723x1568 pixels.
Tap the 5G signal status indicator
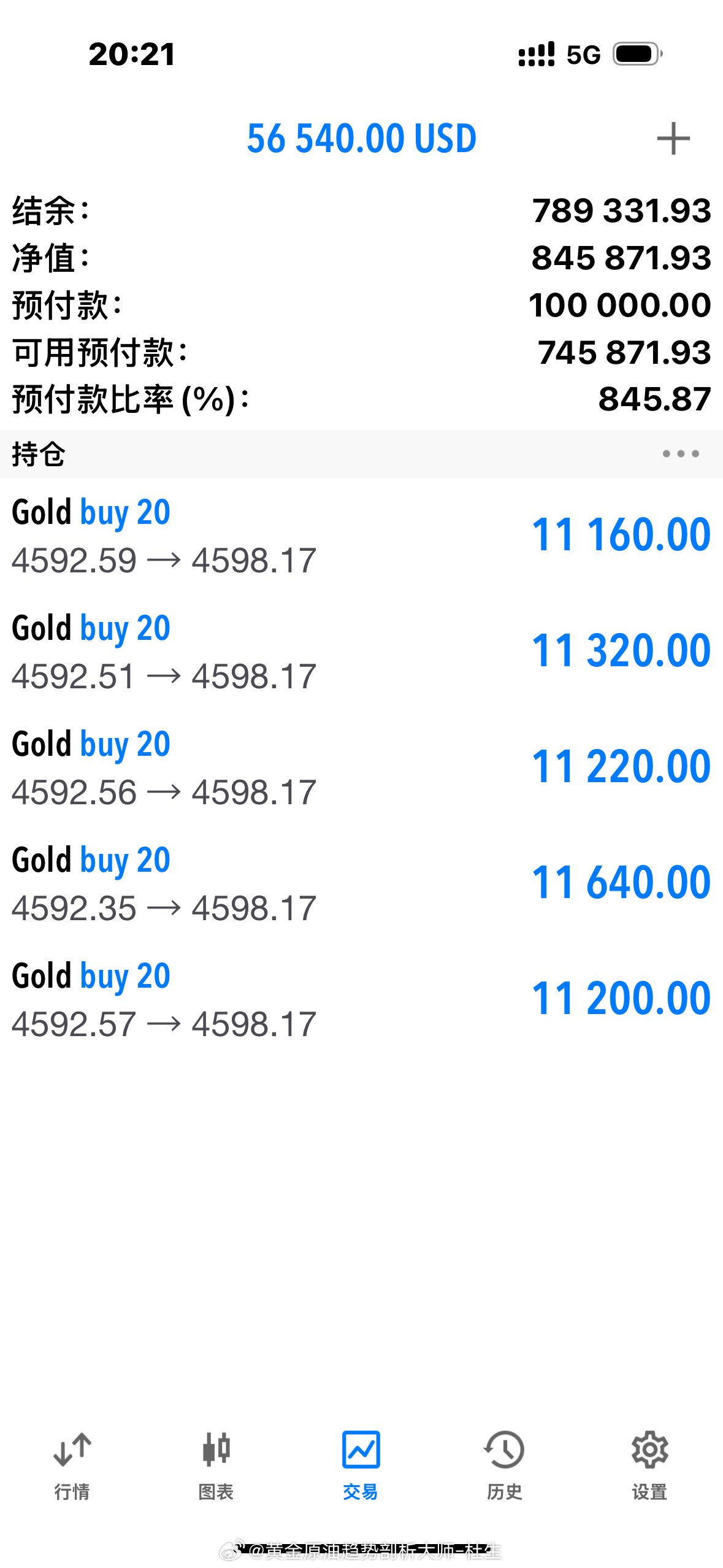tap(583, 55)
